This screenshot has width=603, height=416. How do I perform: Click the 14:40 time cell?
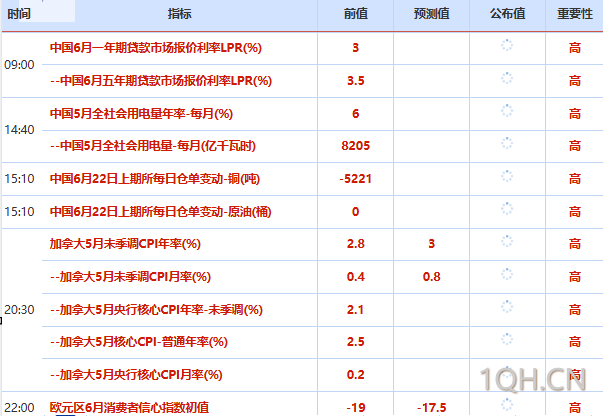click(19, 130)
